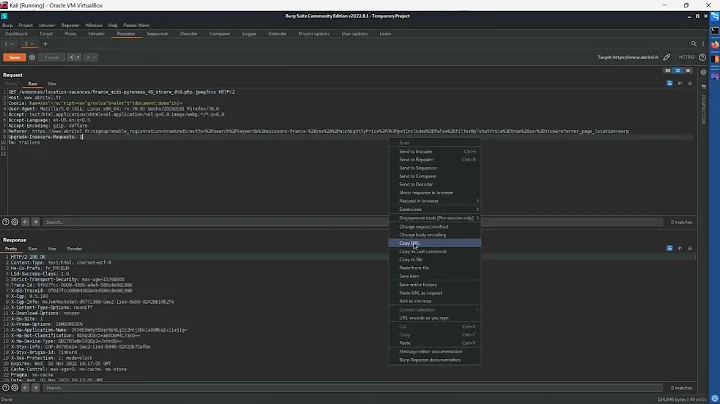Choose Copy URL in context menu
720x404 pixels.
click(x=435, y=243)
